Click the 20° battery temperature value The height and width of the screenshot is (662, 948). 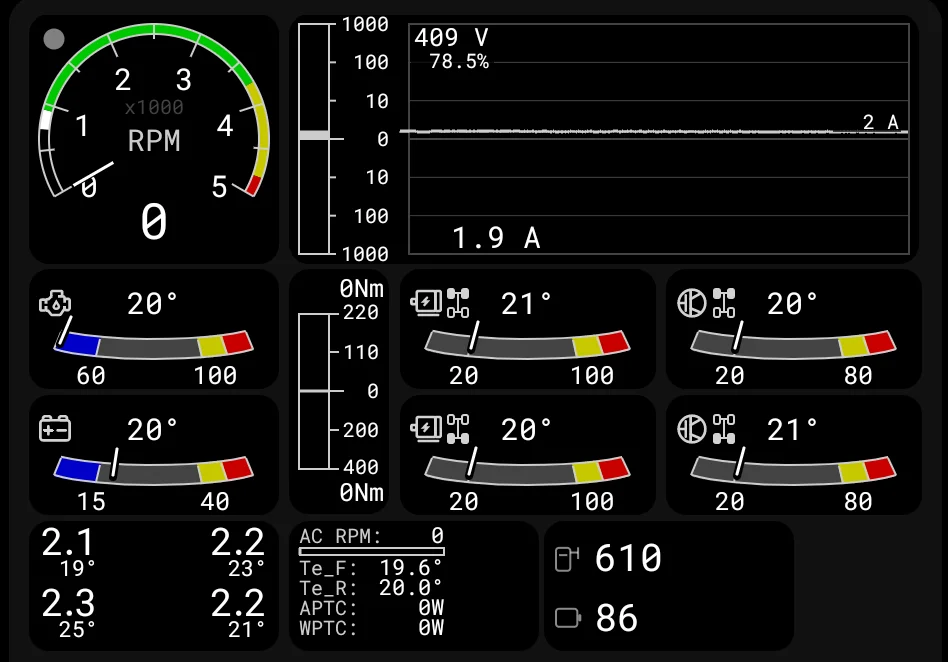152,430
